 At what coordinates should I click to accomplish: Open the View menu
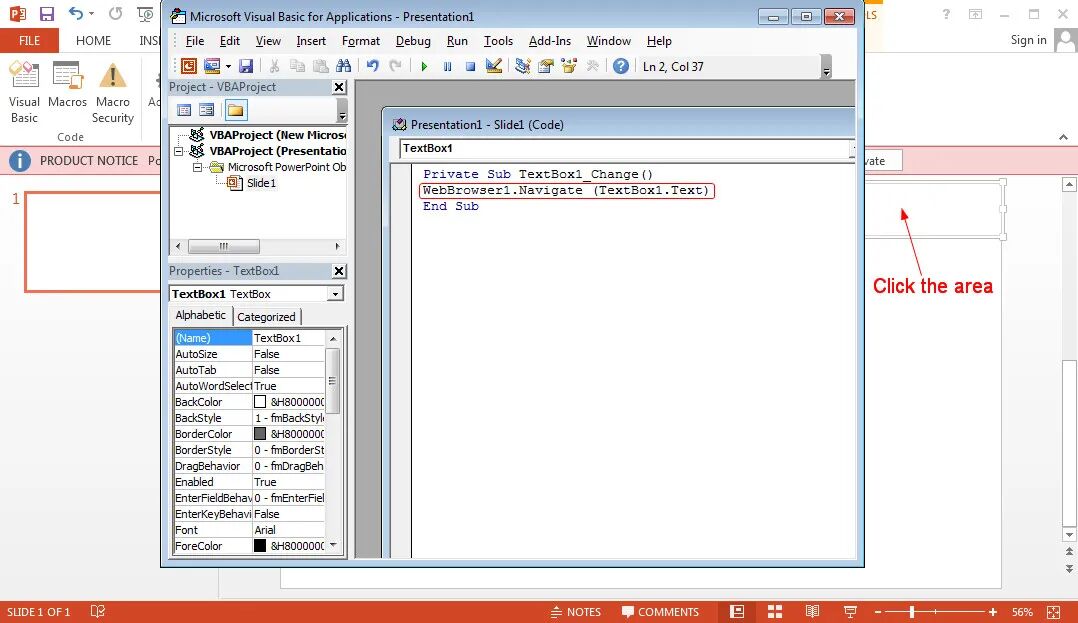pos(268,41)
